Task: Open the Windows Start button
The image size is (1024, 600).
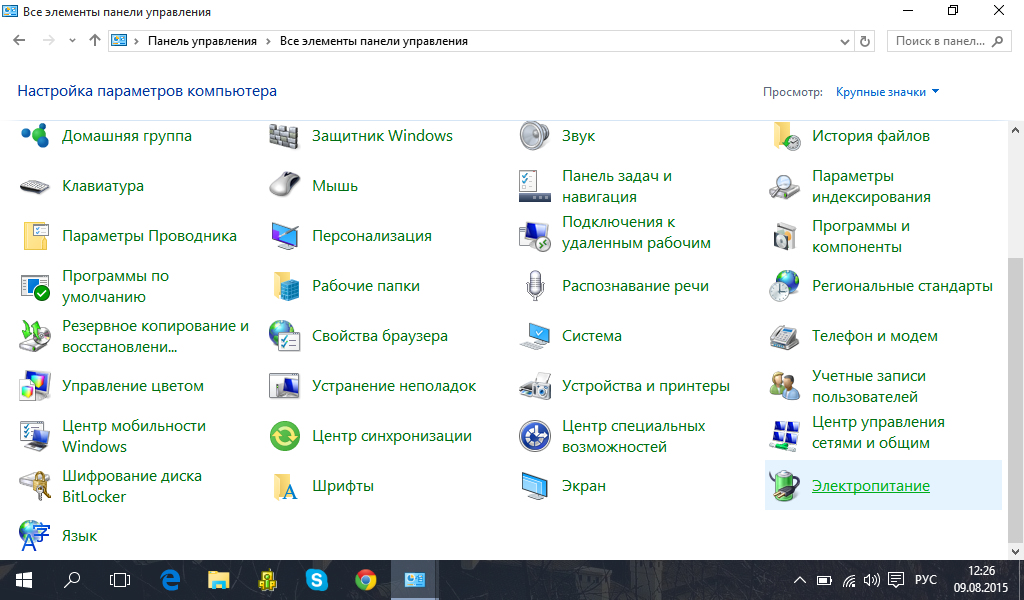Action: pos(24,580)
